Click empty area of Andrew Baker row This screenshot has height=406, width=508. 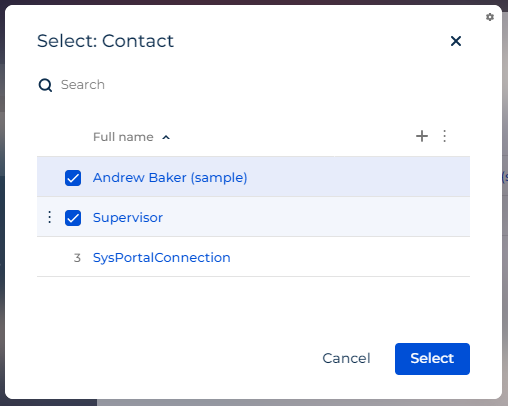[358, 177]
